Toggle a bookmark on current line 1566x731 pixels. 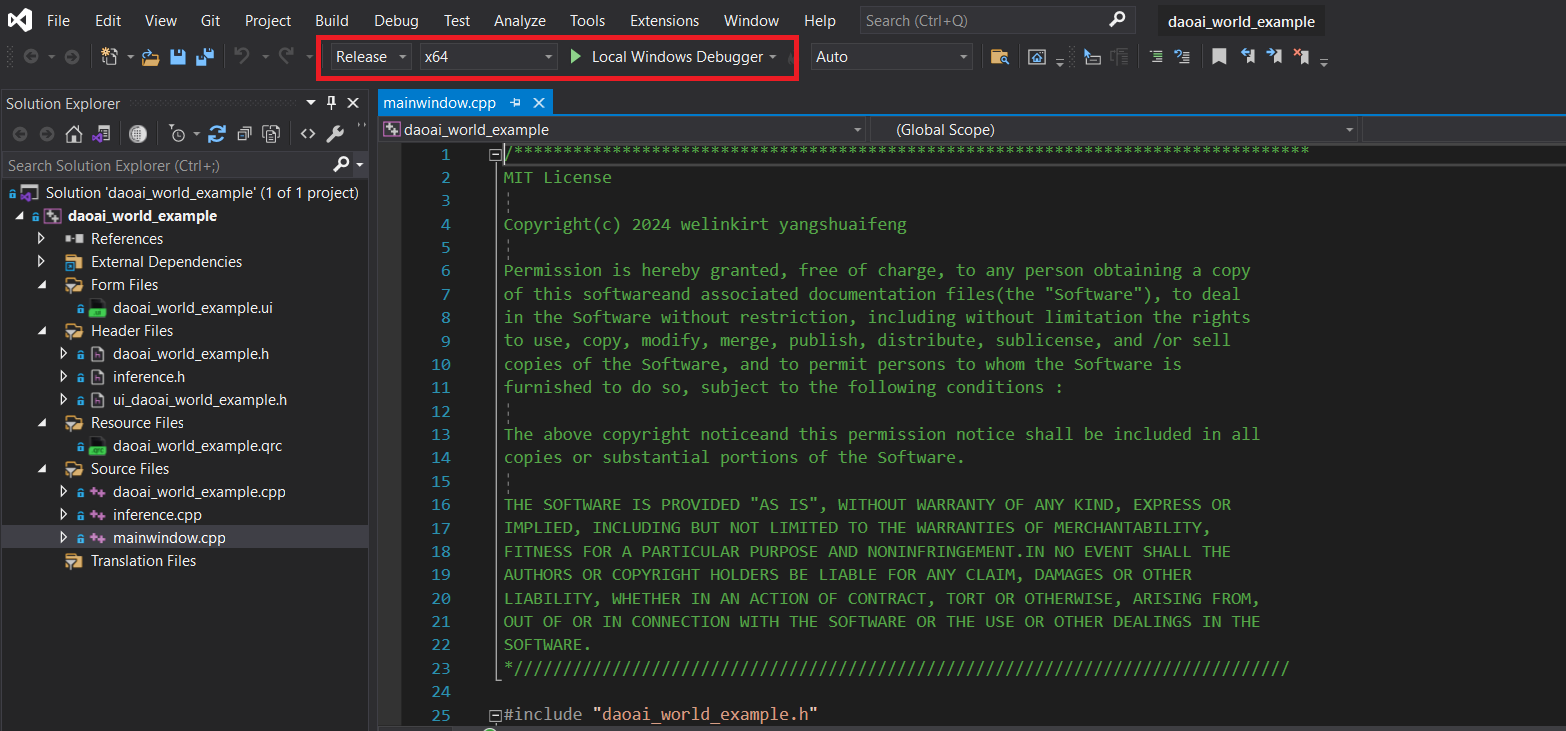coord(1219,57)
